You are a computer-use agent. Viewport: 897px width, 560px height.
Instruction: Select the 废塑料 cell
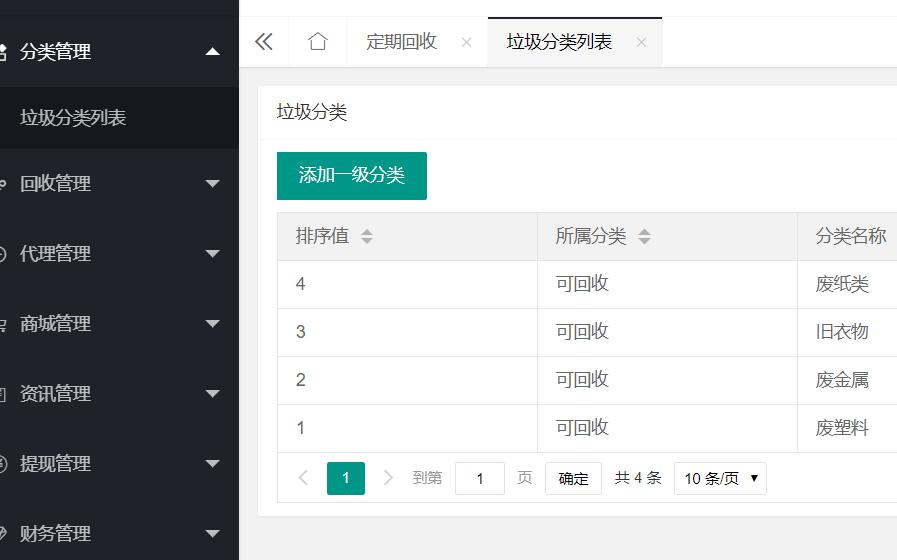(842, 428)
